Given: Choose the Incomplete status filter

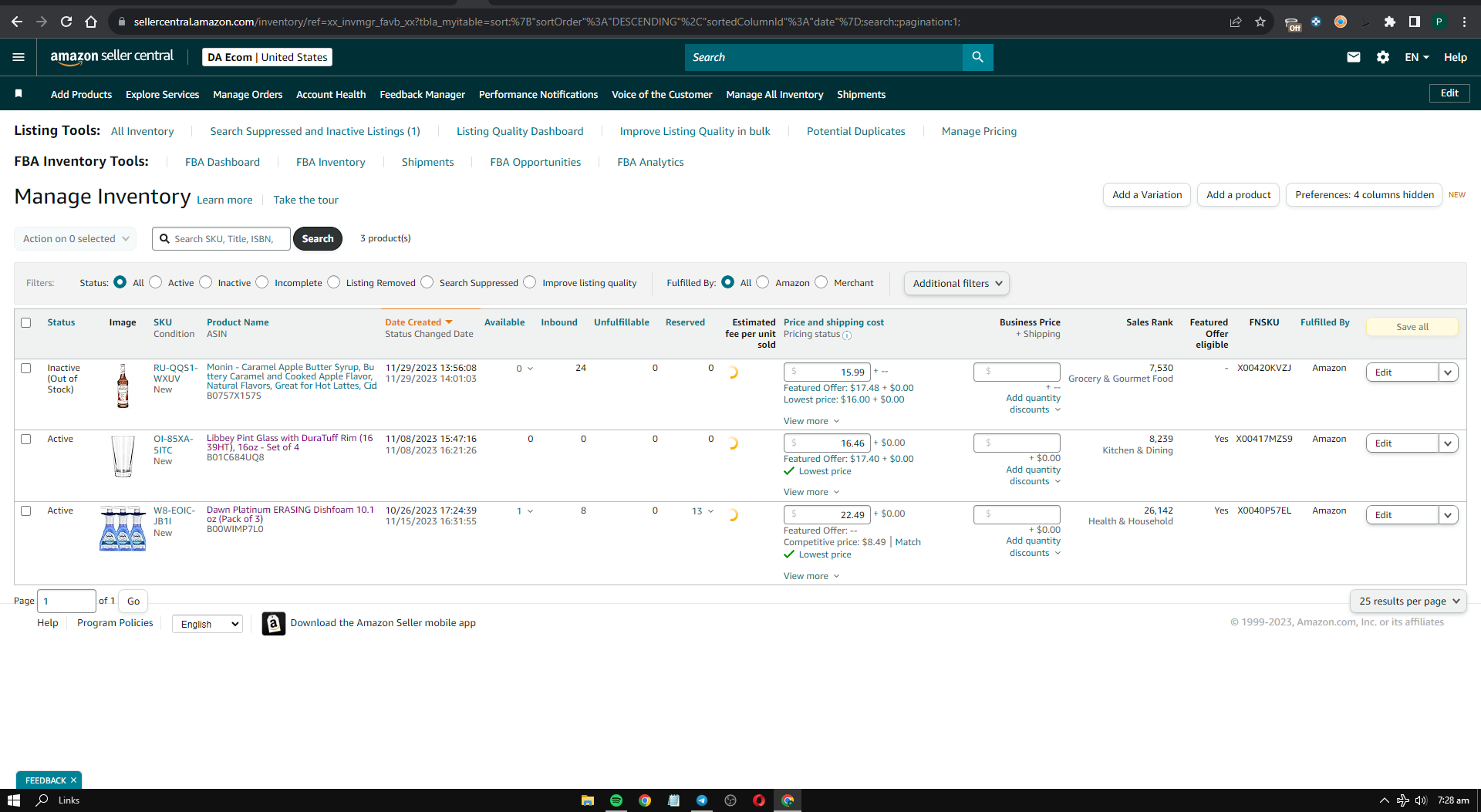Looking at the screenshot, I should pos(262,282).
